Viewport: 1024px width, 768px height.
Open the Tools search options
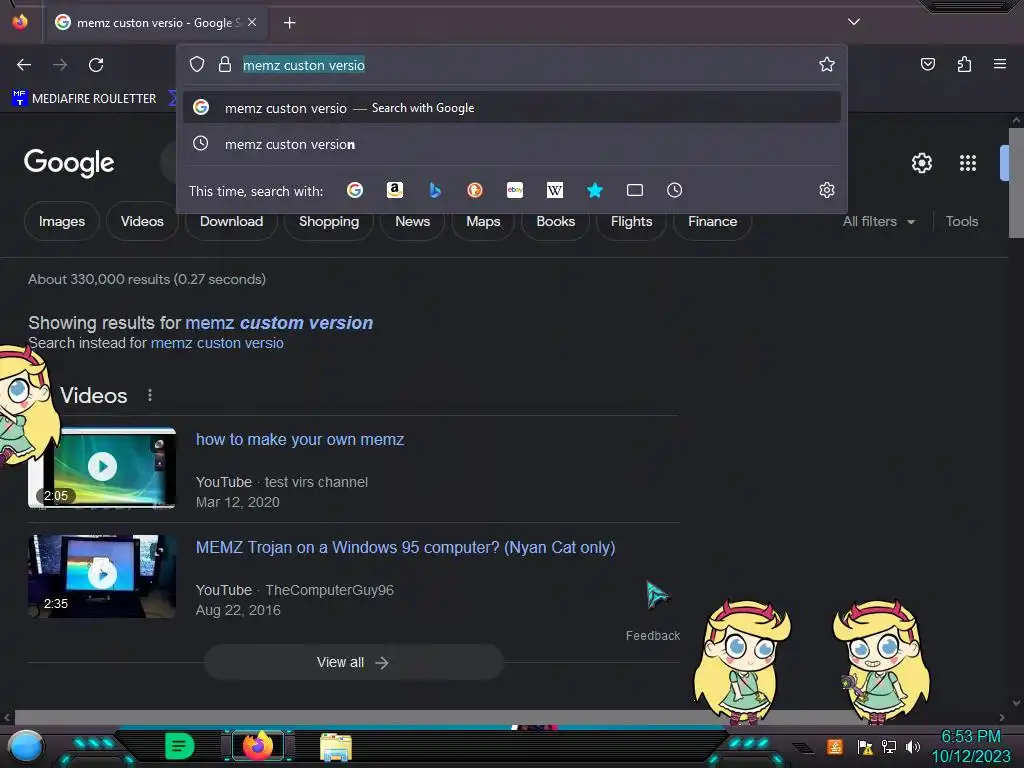point(961,221)
